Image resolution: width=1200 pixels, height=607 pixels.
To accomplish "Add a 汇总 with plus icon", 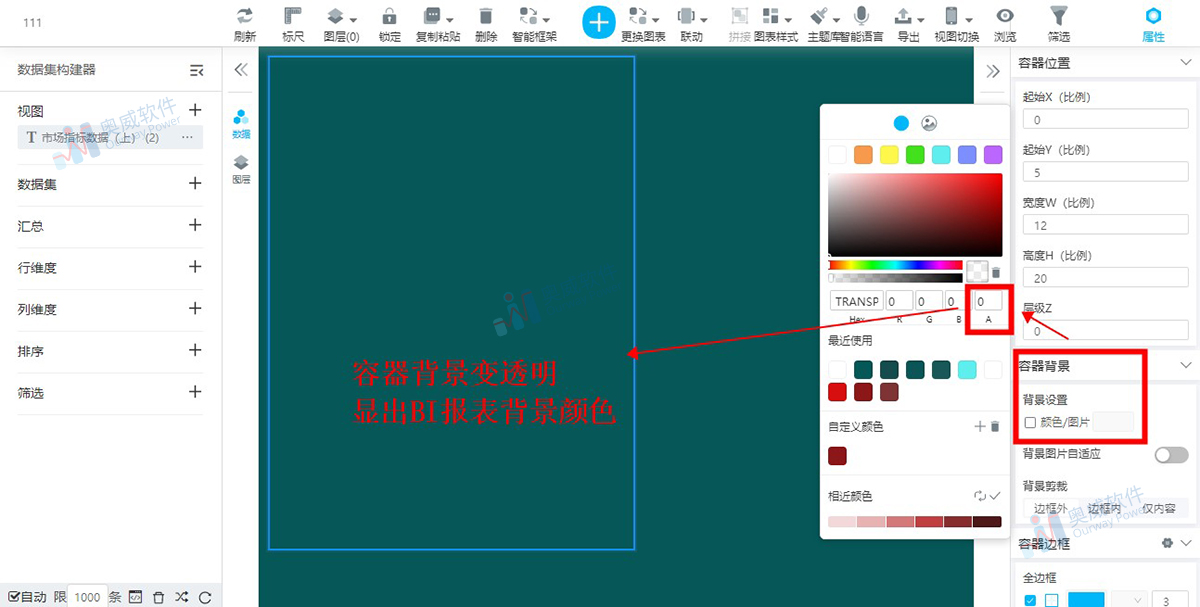I will [x=195, y=225].
